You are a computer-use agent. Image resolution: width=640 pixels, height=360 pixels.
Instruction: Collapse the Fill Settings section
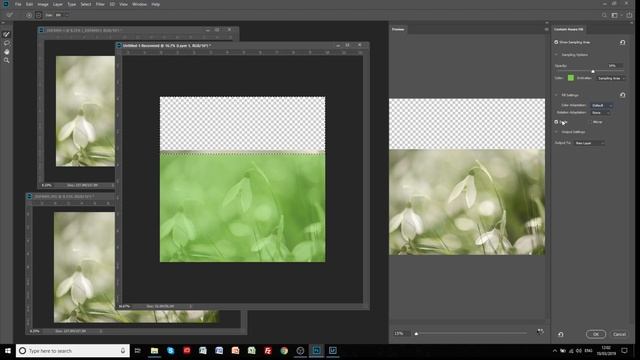pos(556,95)
